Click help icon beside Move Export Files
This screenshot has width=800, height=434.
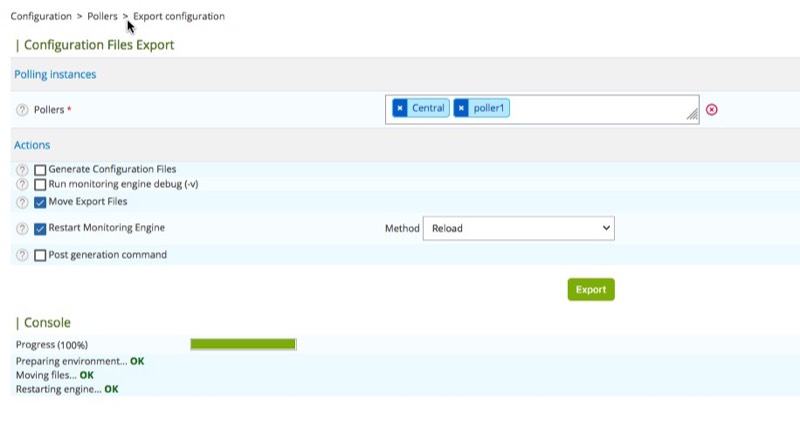(22, 202)
